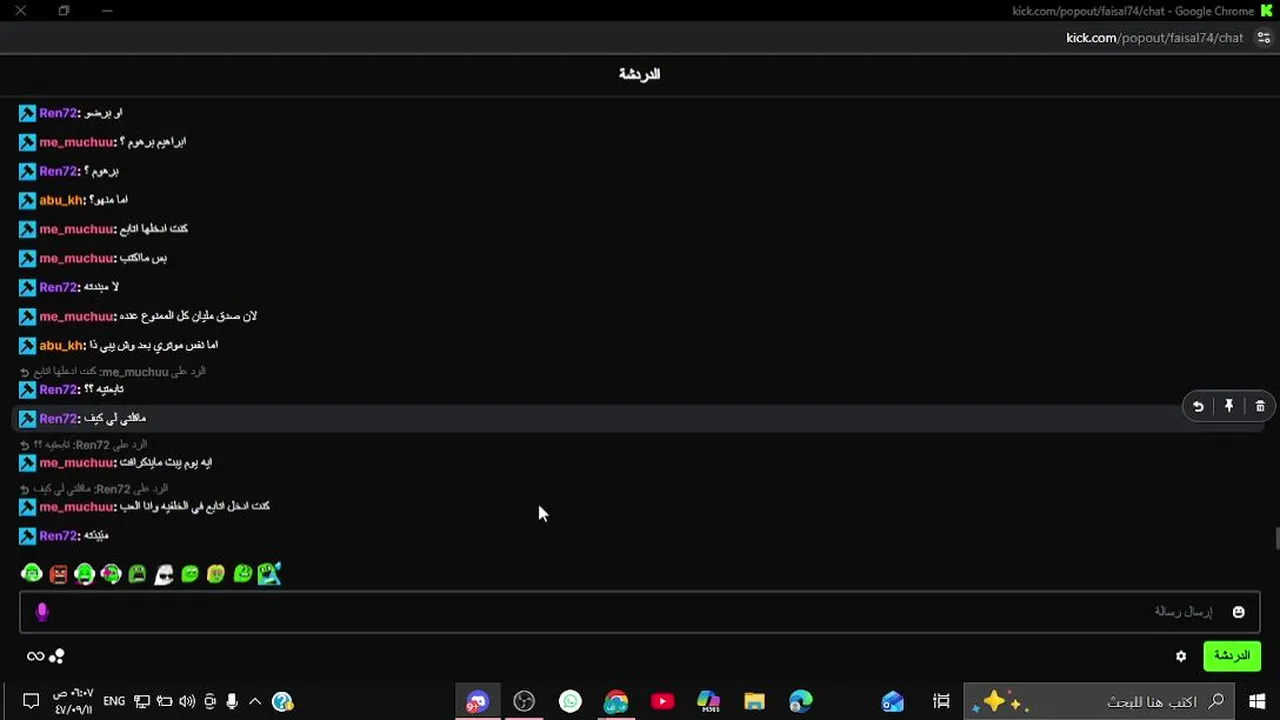Click moderator badge on highlighted Ren72 message
The image size is (1280, 720).
tap(28, 418)
